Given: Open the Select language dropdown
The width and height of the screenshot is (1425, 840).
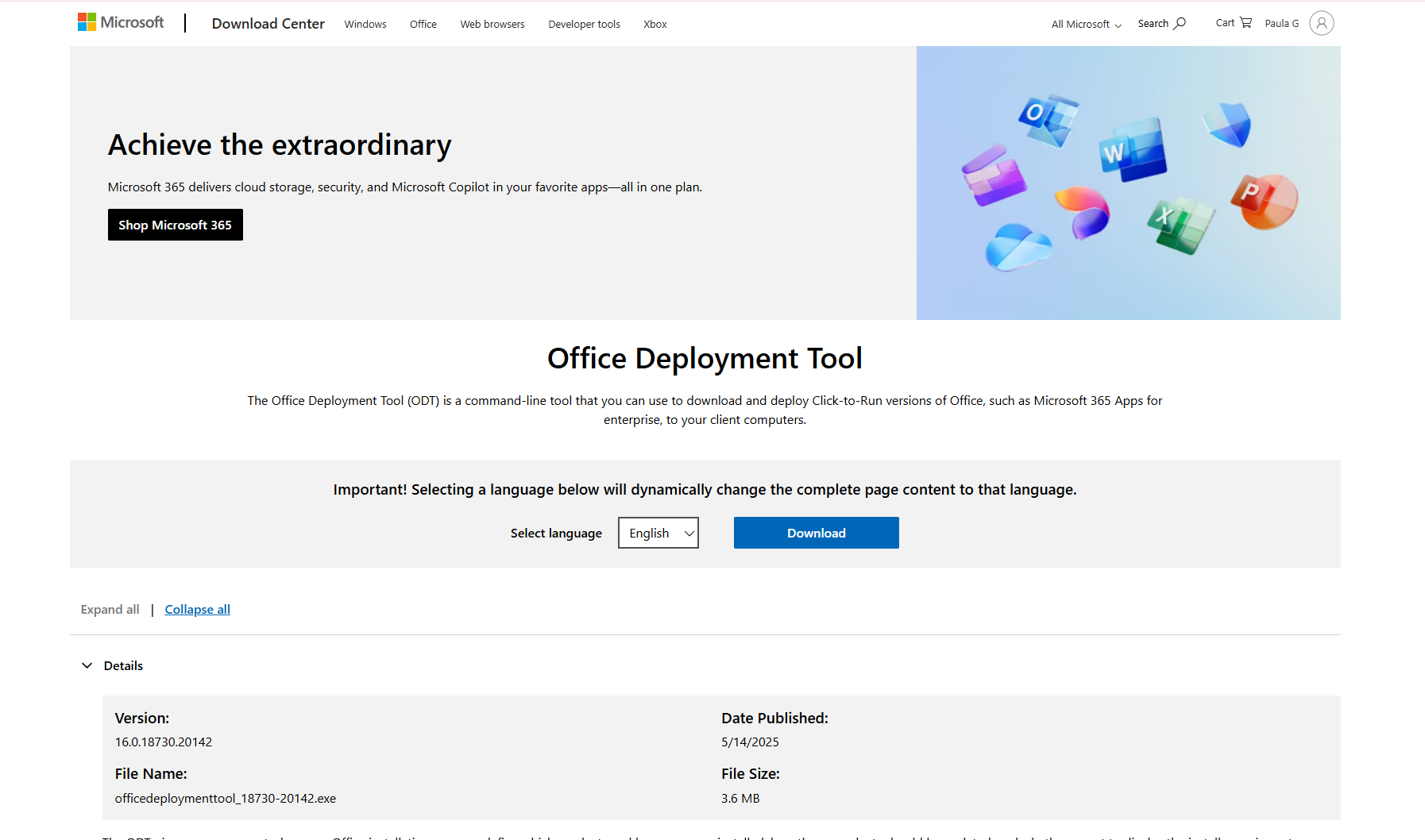Looking at the screenshot, I should tap(658, 533).
